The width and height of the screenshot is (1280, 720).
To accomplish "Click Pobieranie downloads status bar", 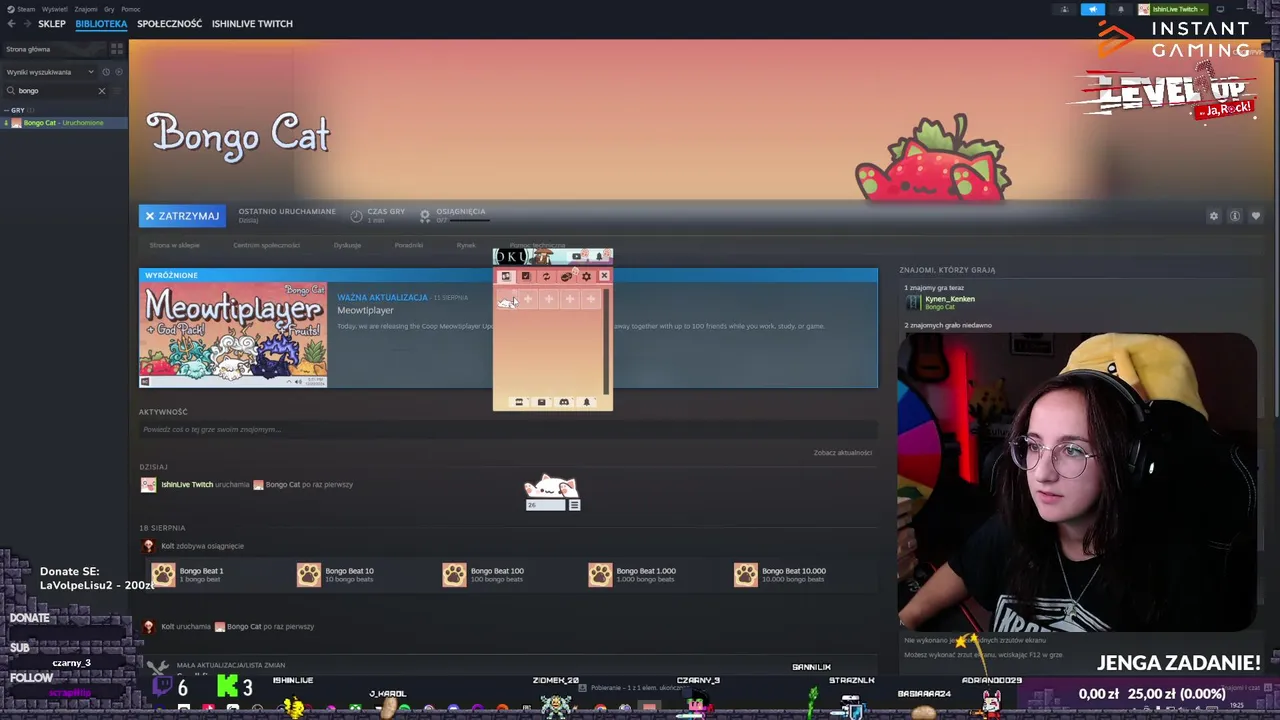I will 636,688.
